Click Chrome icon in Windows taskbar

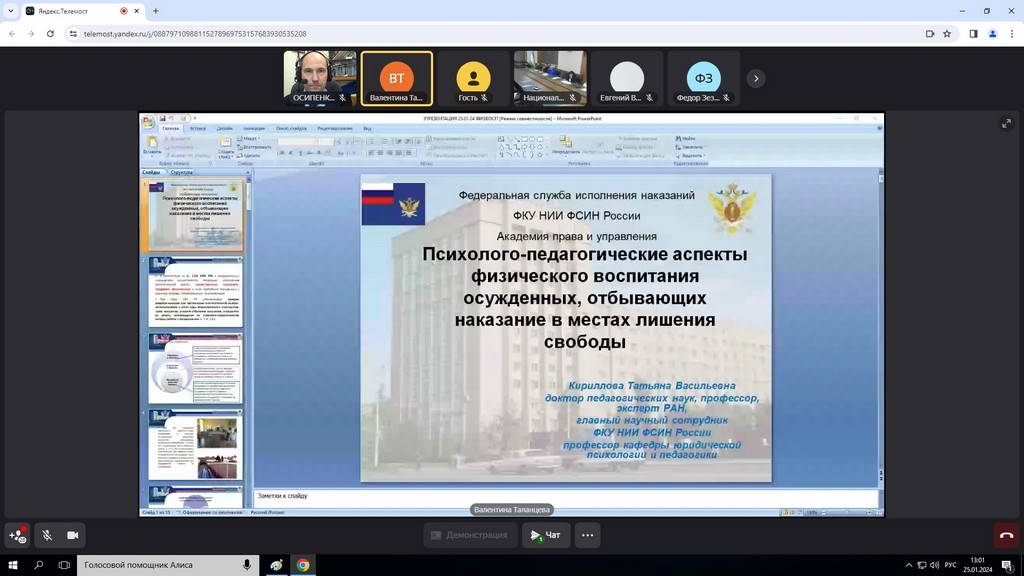[x=302, y=565]
